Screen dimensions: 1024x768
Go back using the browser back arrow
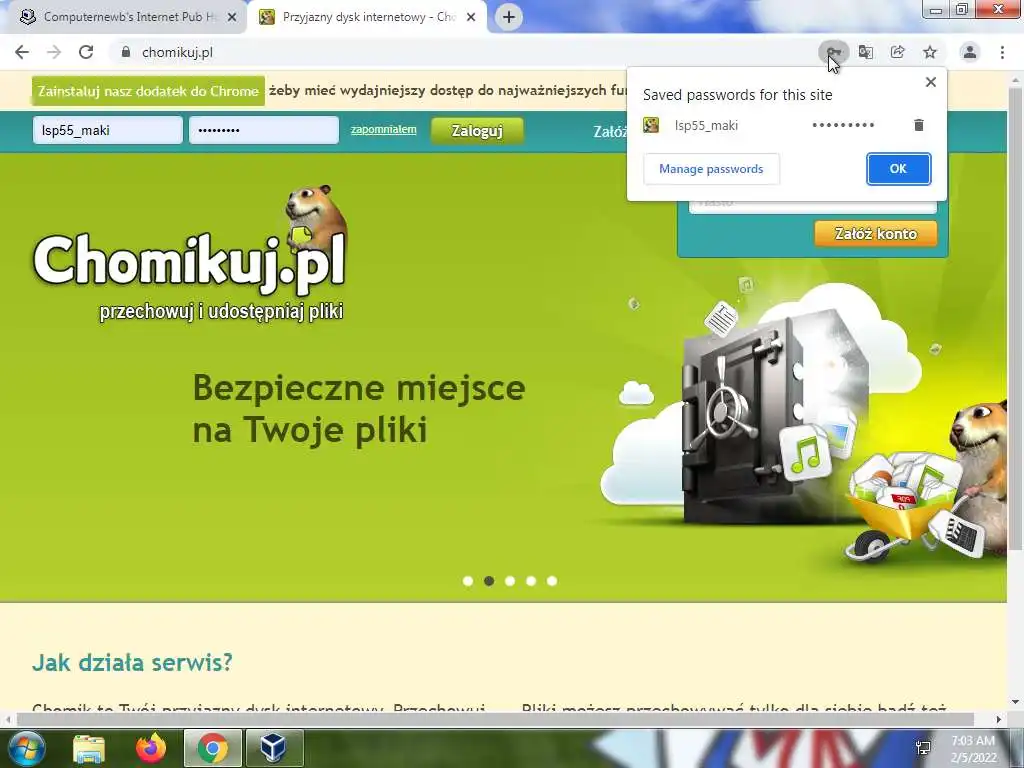(x=22, y=52)
